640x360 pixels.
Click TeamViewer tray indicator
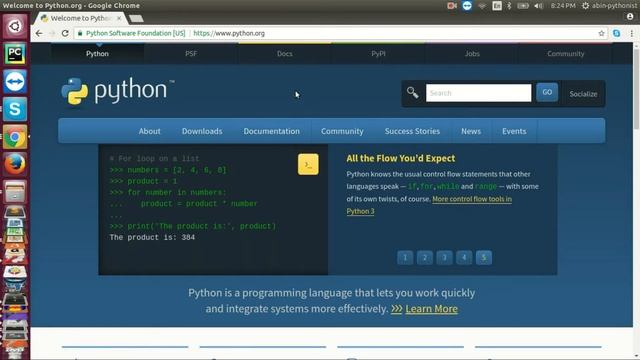pyautogui.click(x=467, y=6)
